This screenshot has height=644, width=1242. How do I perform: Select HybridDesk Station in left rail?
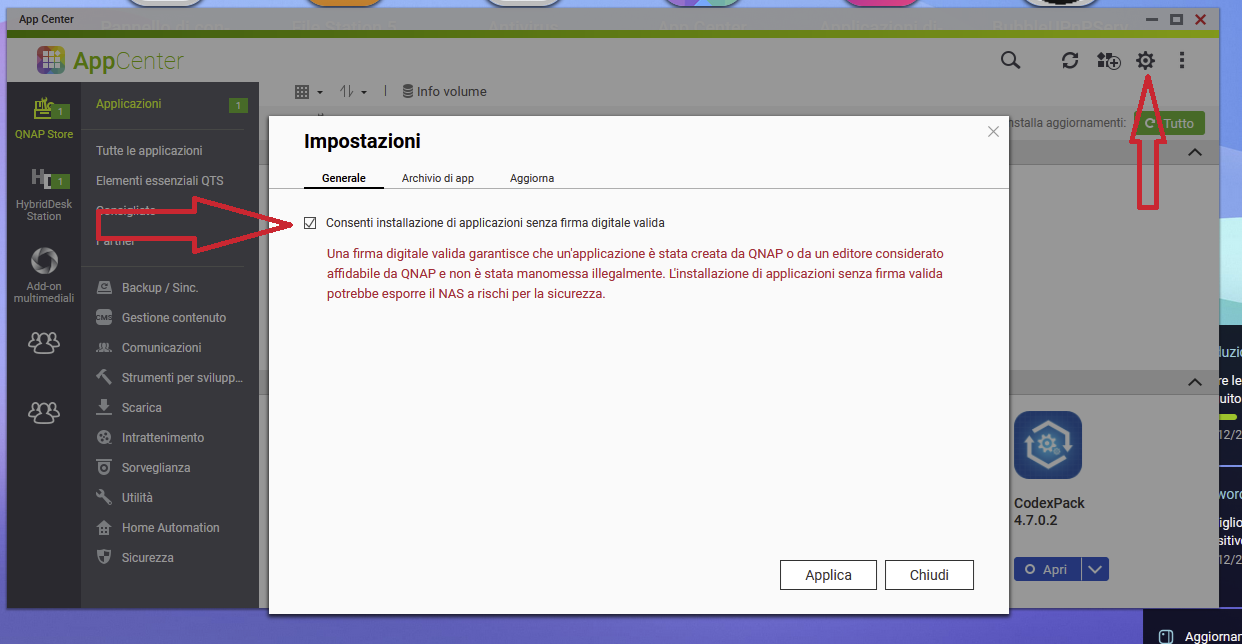44,194
